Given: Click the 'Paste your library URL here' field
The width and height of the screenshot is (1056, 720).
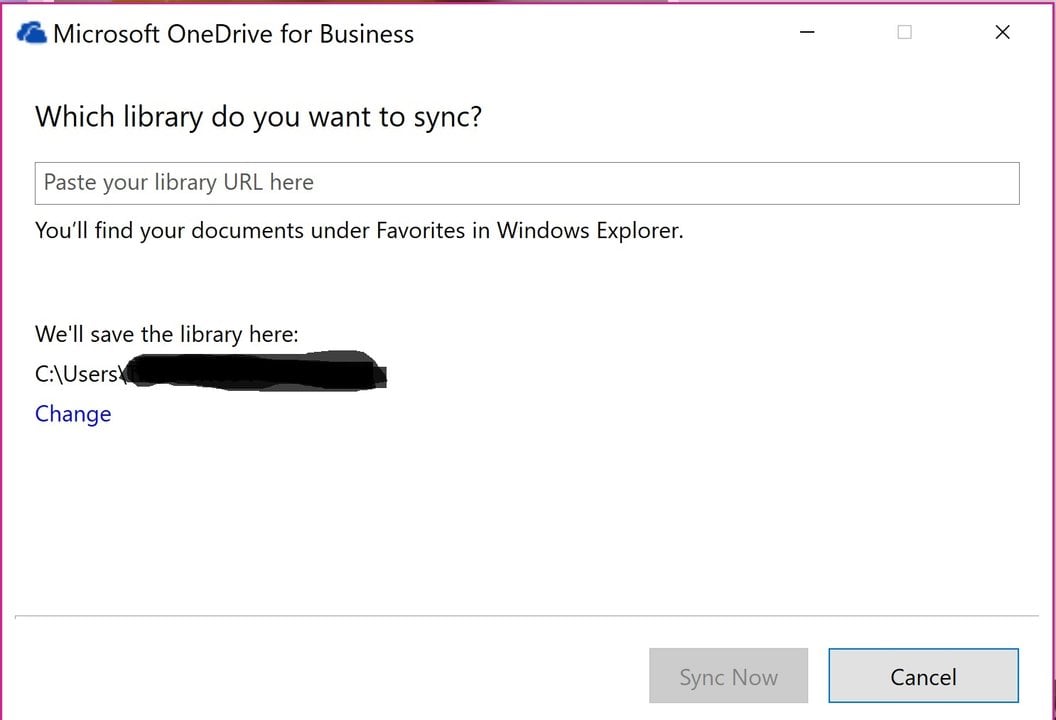Looking at the screenshot, I should (x=527, y=183).
